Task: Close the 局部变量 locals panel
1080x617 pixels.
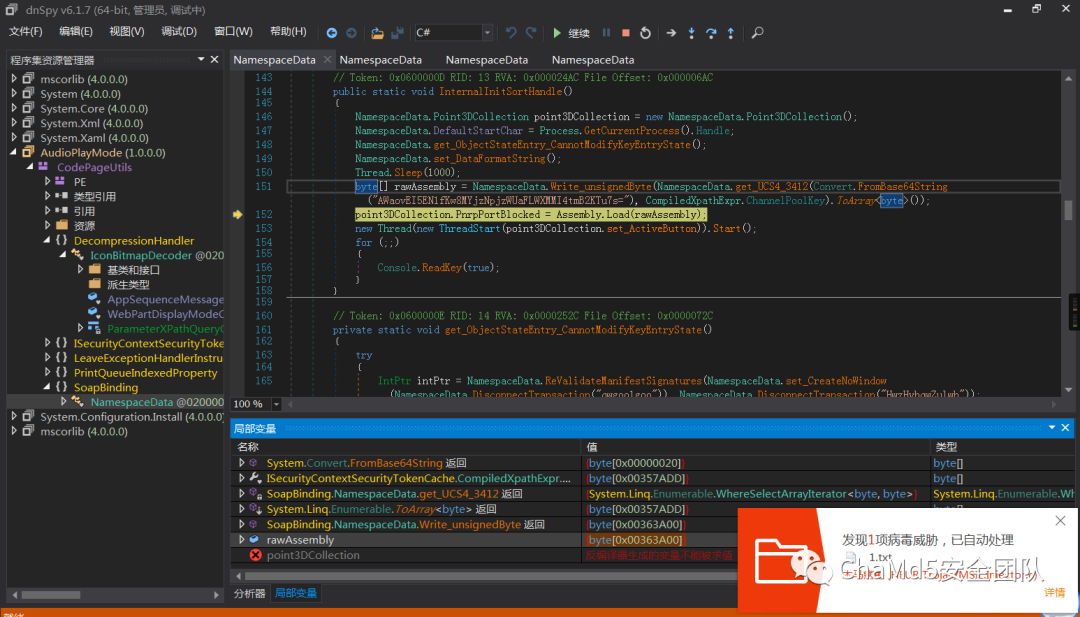Action: [1066, 428]
